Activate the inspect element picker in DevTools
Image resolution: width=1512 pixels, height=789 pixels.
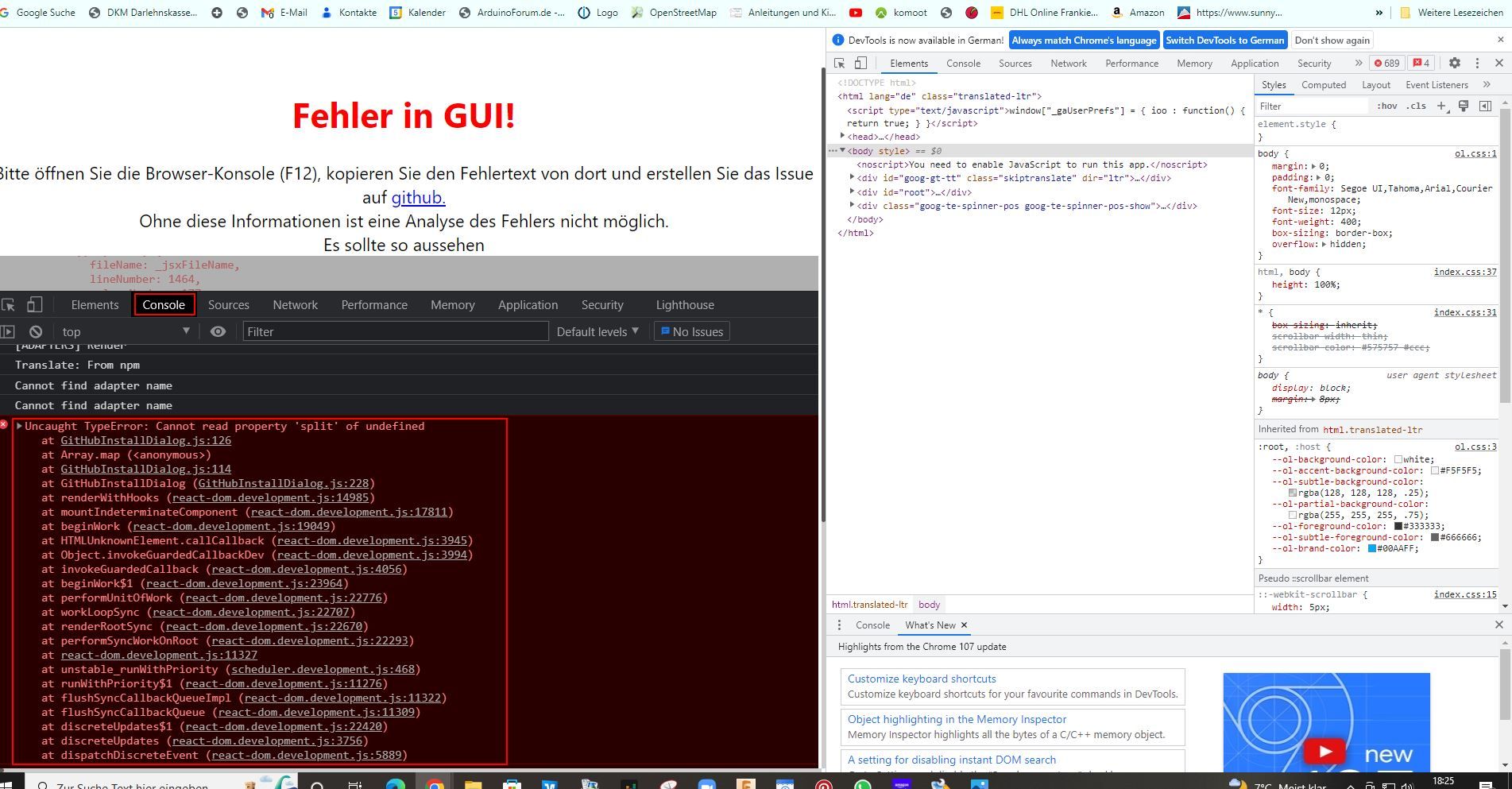pyautogui.click(x=839, y=64)
